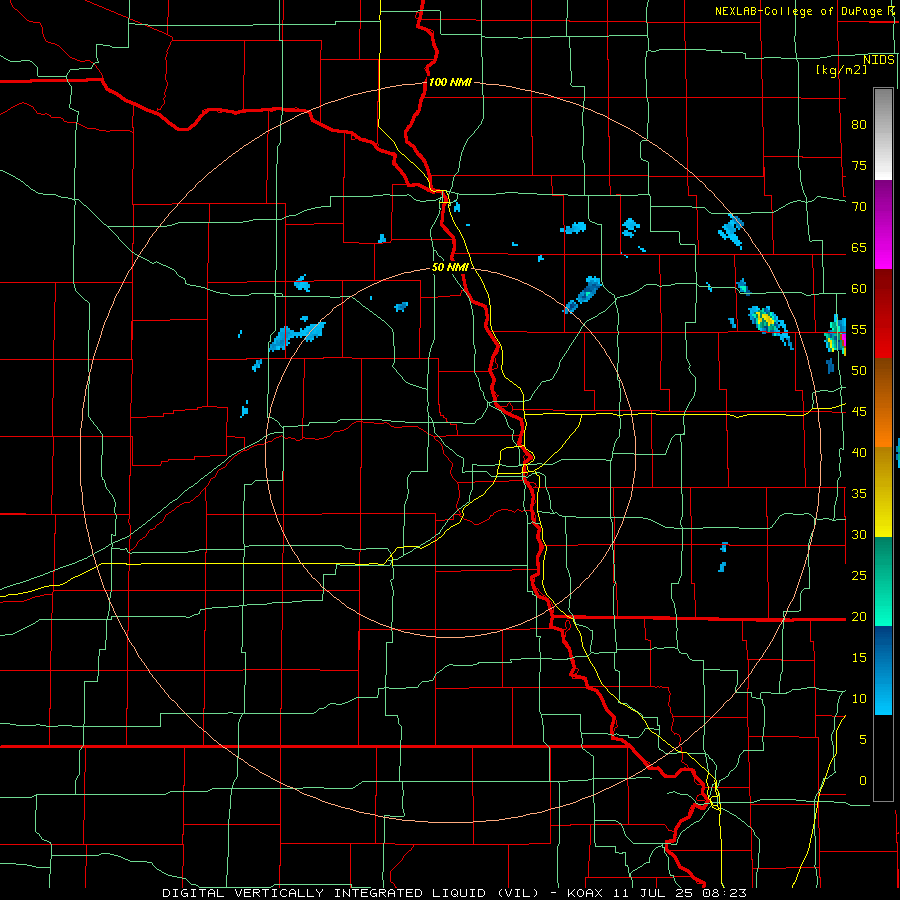
Task: Pick the brown-orange segment of the color bar
Action: point(883,403)
